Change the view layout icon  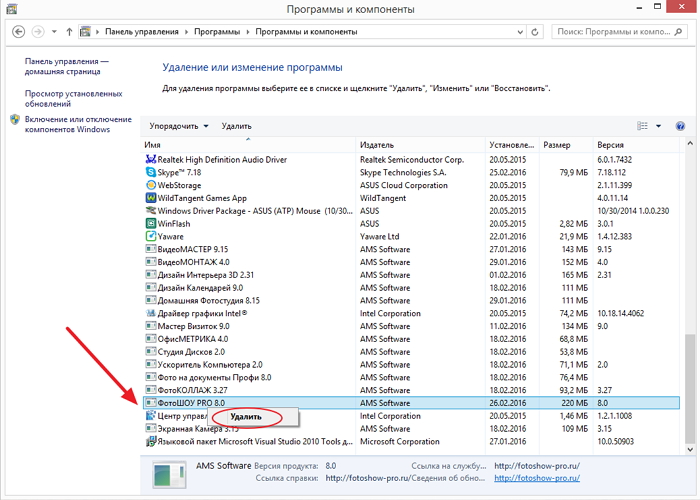click(642, 126)
